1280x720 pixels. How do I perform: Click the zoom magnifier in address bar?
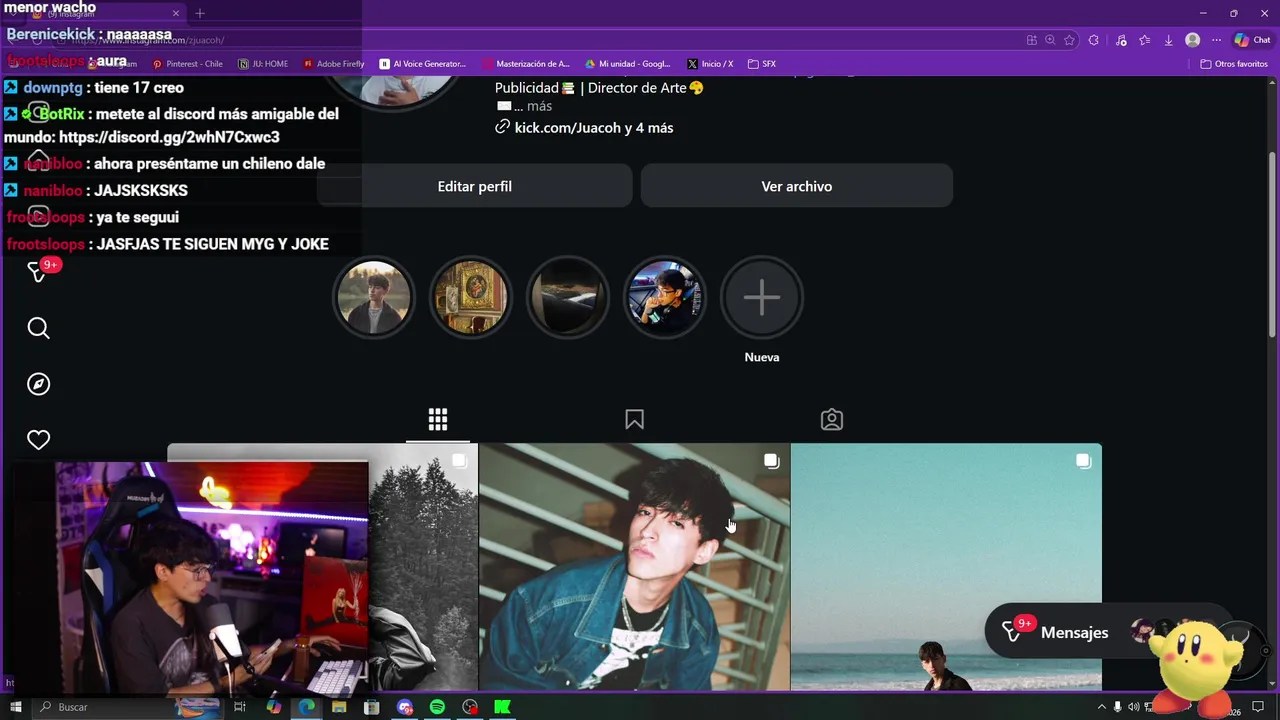pos(1050,40)
